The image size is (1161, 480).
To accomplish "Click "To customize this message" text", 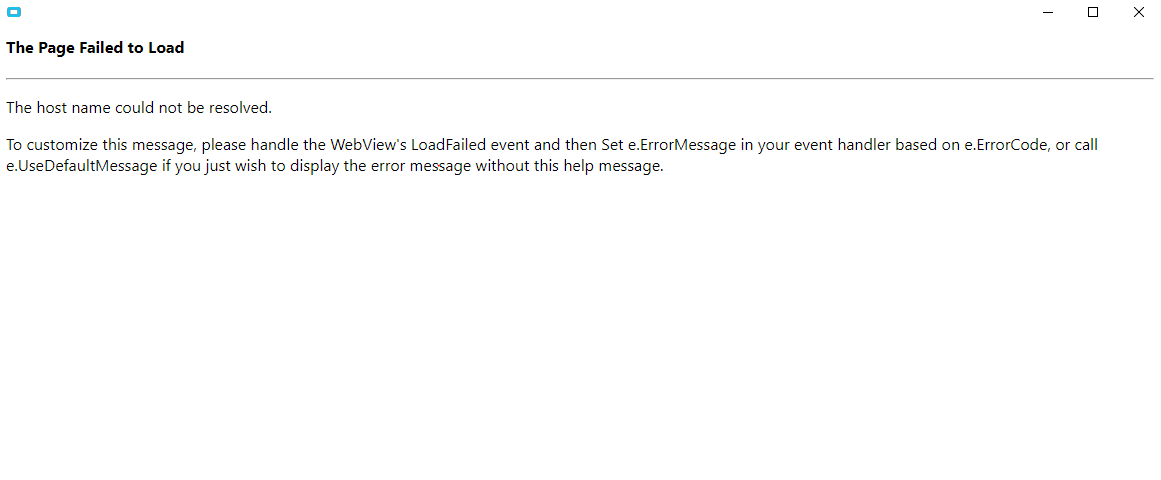I will tap(99, 145).
